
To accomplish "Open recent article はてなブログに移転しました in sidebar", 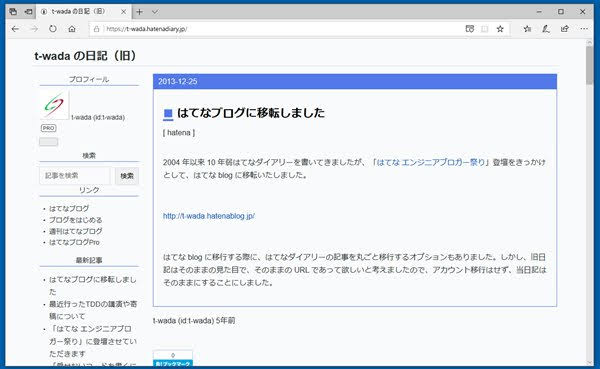I will (x=93, y=286).
